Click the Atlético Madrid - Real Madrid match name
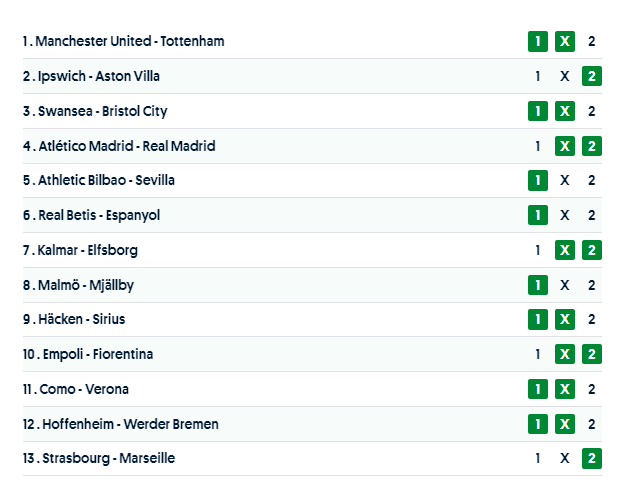 (x=126, y=146)
